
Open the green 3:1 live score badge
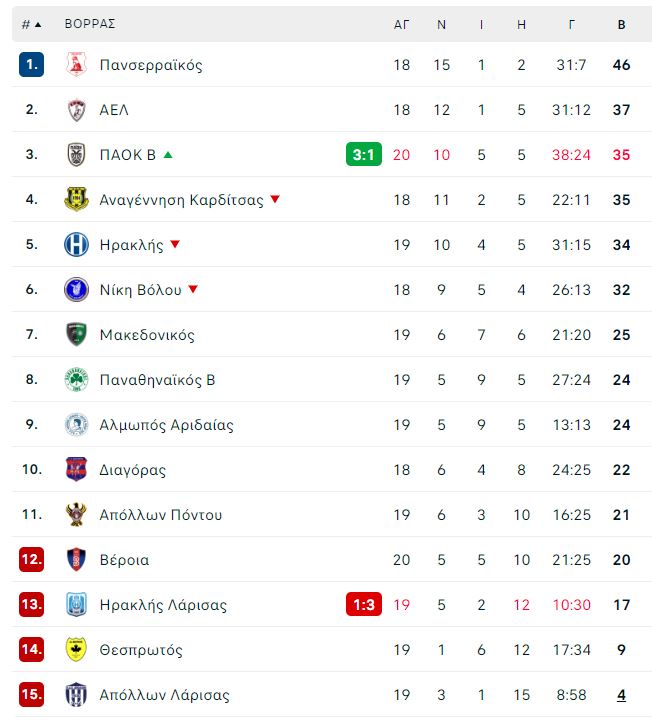364,154
